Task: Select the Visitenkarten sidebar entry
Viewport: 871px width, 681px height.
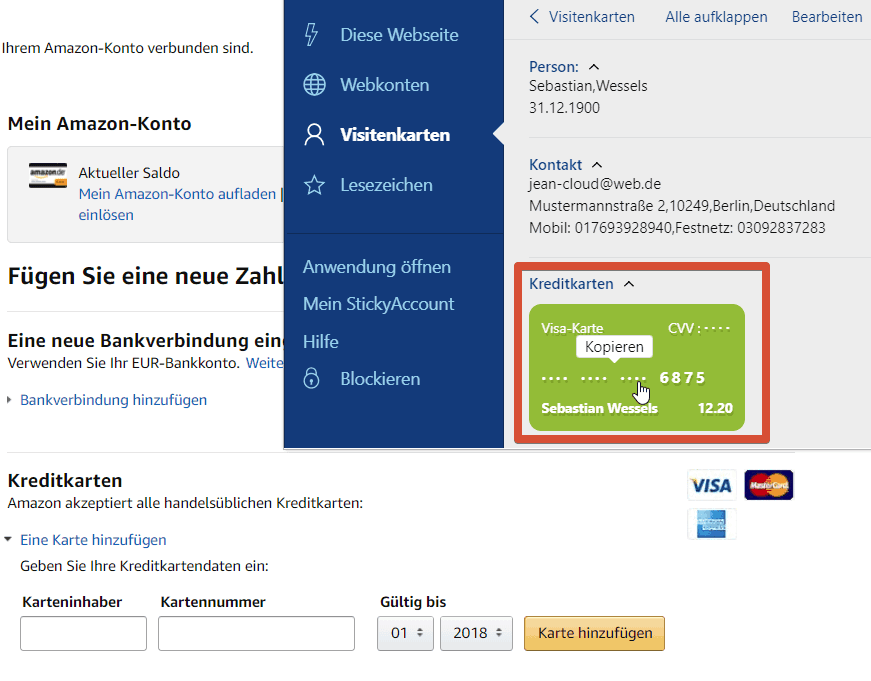Action: [x=393, y=134]
